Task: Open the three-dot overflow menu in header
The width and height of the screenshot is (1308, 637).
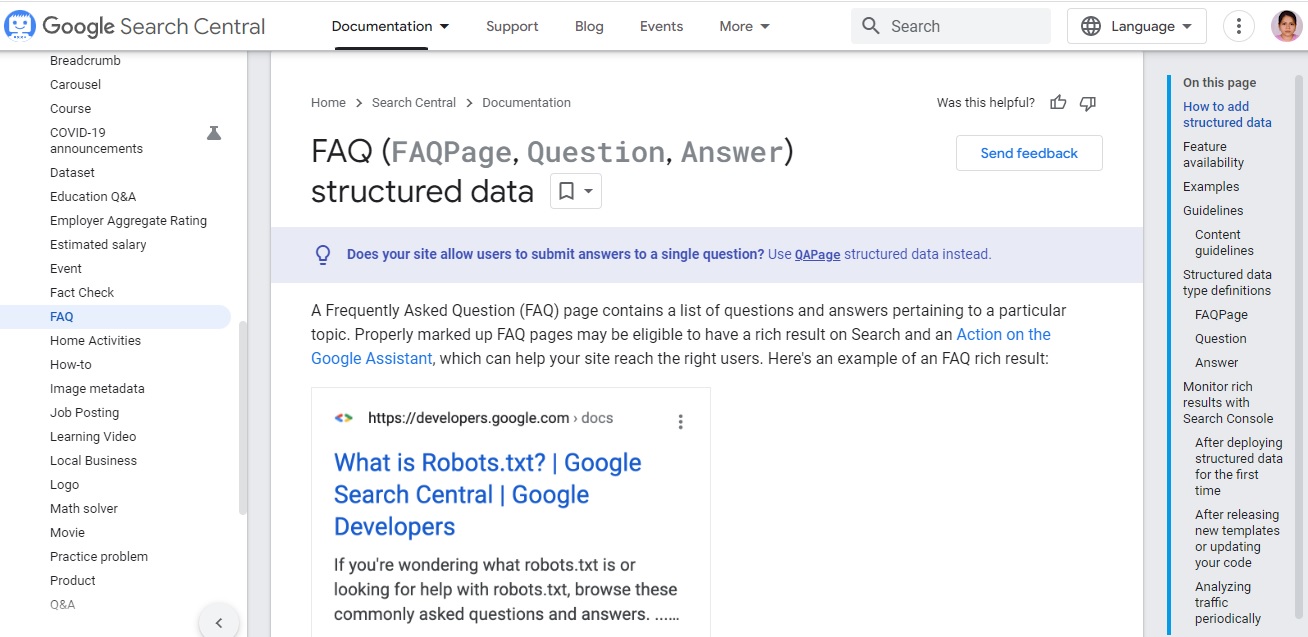Action: coord(1239,26)
